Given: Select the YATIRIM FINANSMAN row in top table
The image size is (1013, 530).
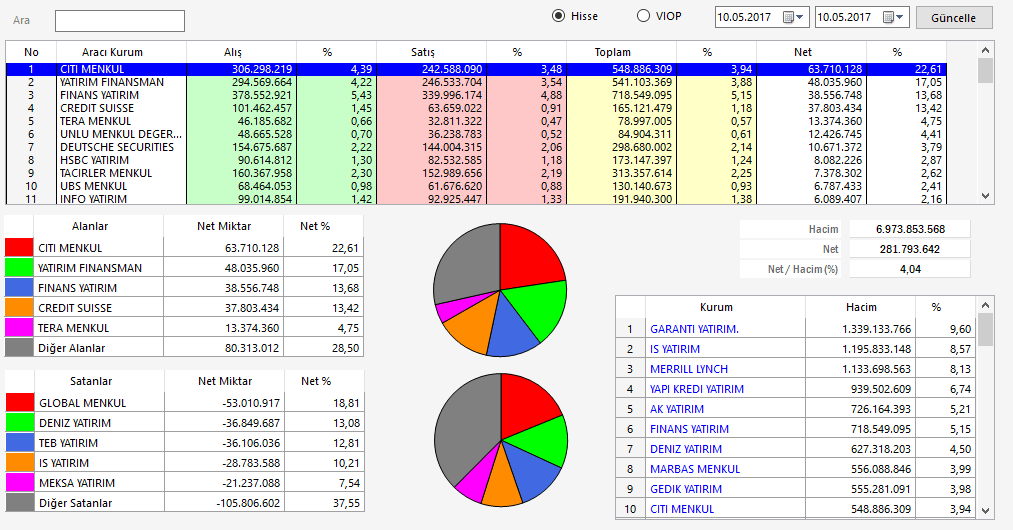Looking at the screenshot, I should pyautogui.click(x=476, y=82).
